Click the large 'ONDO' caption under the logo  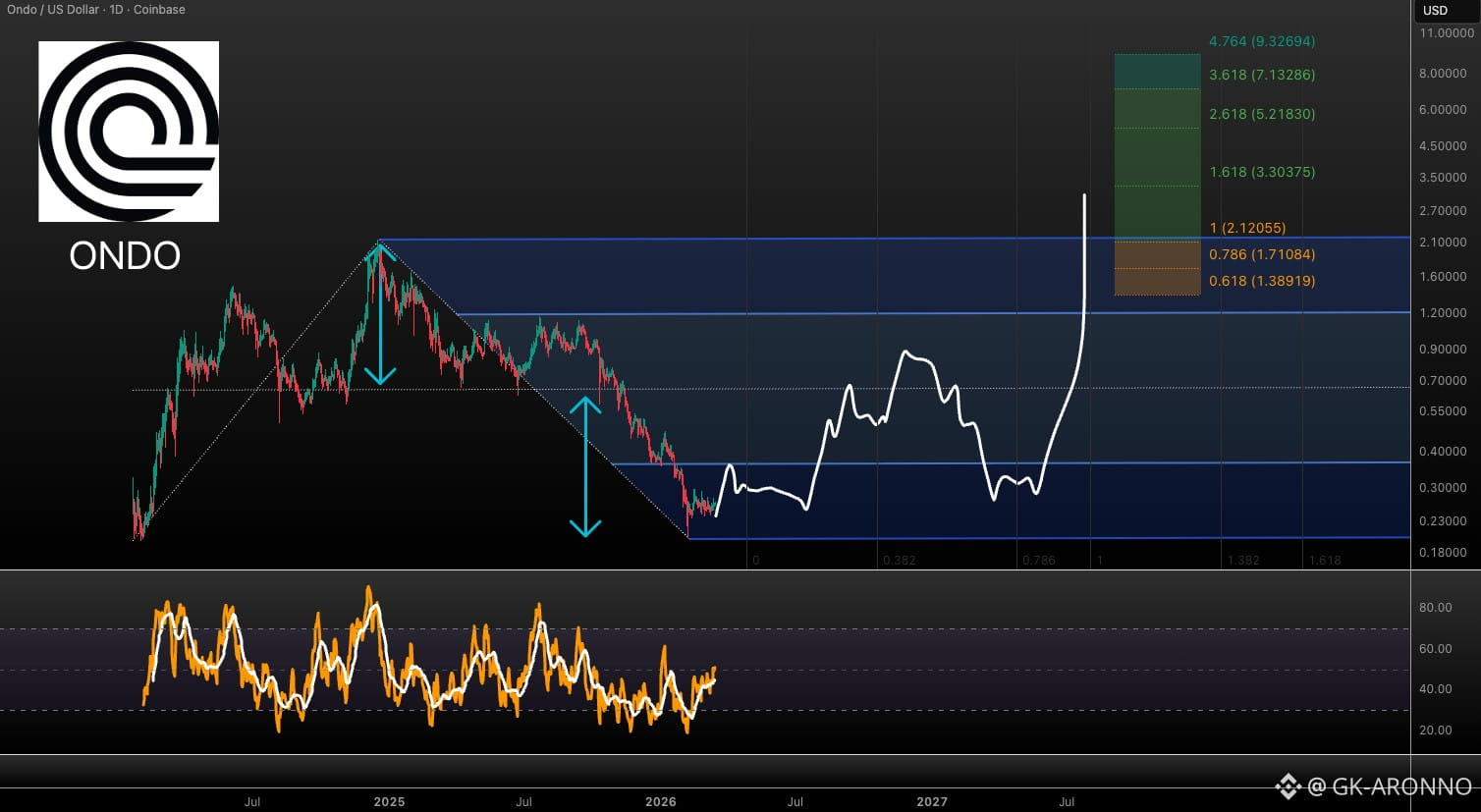coord(125,256)
